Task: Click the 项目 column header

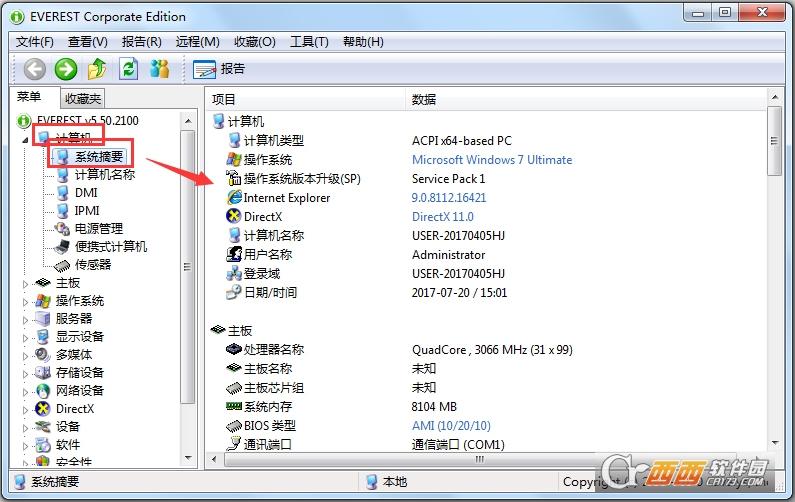Action: [x=305, y=99]
